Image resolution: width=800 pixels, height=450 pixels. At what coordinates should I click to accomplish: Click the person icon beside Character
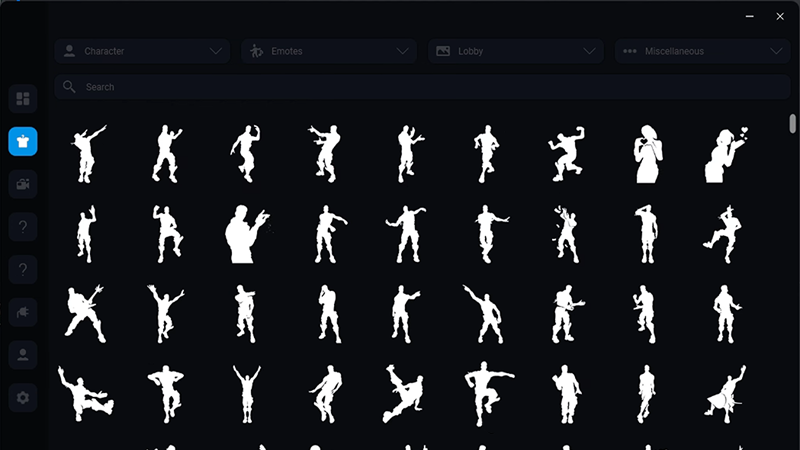69,51
